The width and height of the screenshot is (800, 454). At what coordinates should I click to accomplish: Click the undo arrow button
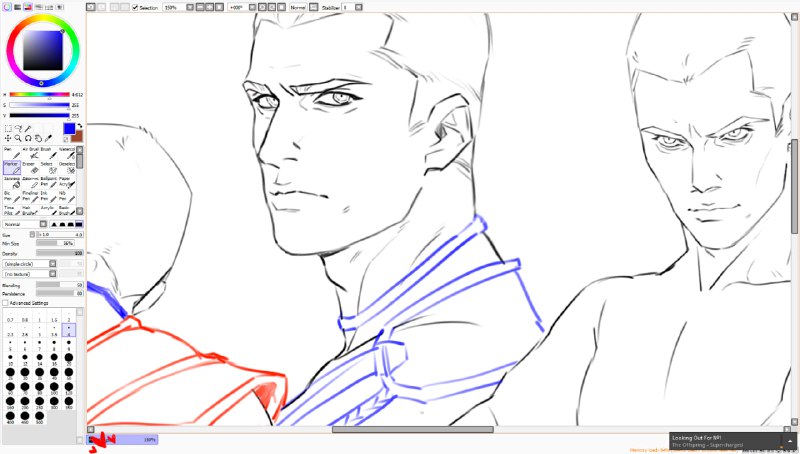pyautogui.click(x=91, y=7)
